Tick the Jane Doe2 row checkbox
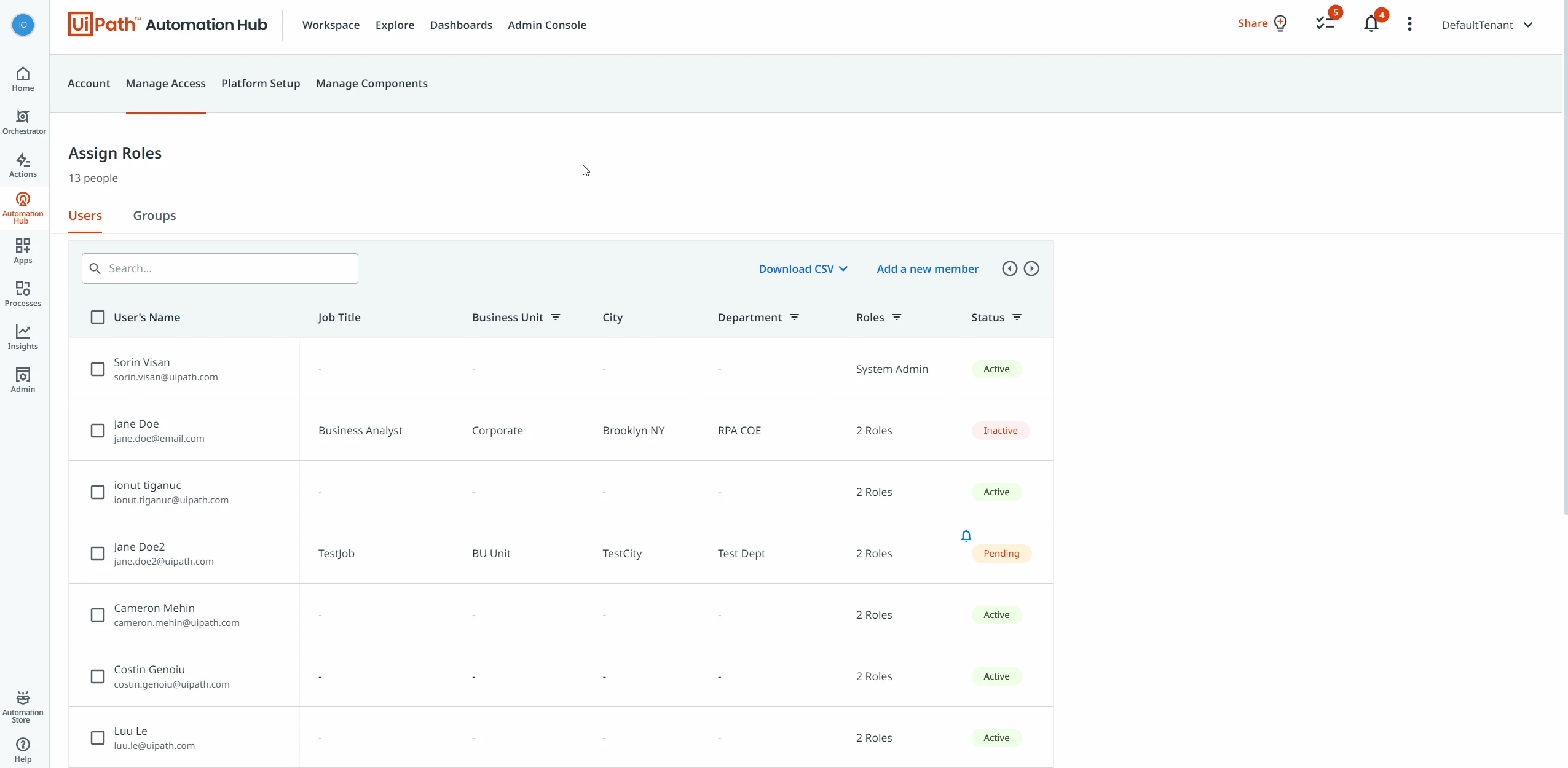The image size is (1568, 768). pos(98,554)
